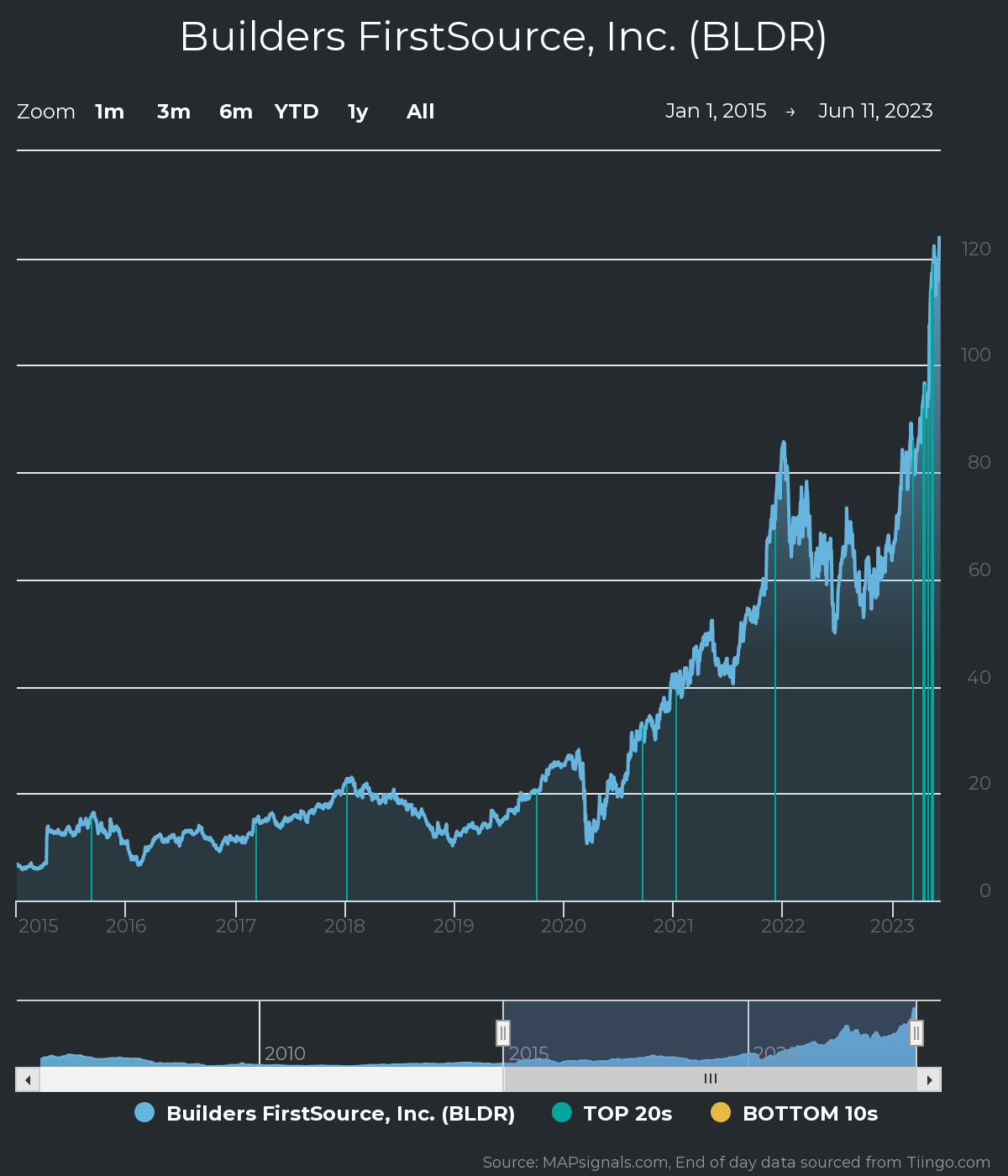Edit the Jun 11, 2023 end date
Viewport: 1008px width, 1176px height.
coord(875,111)
